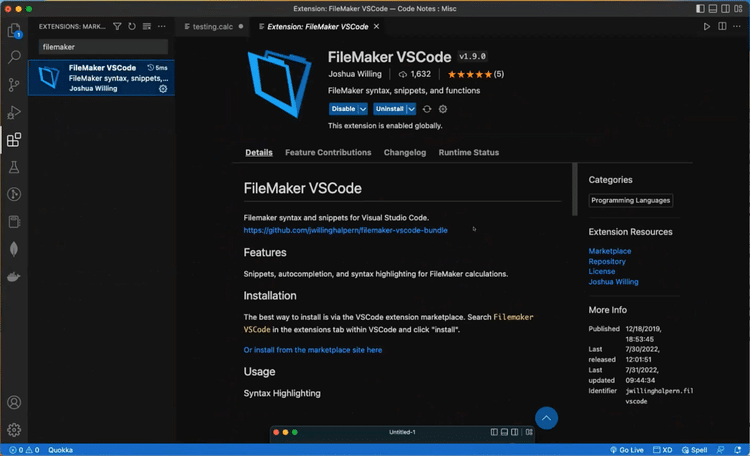Image resolution: width=750 pixels, height=456 pixels.
Task: Select the Extensions view icon
Action: pyautogui.click(x=14, y=140)
